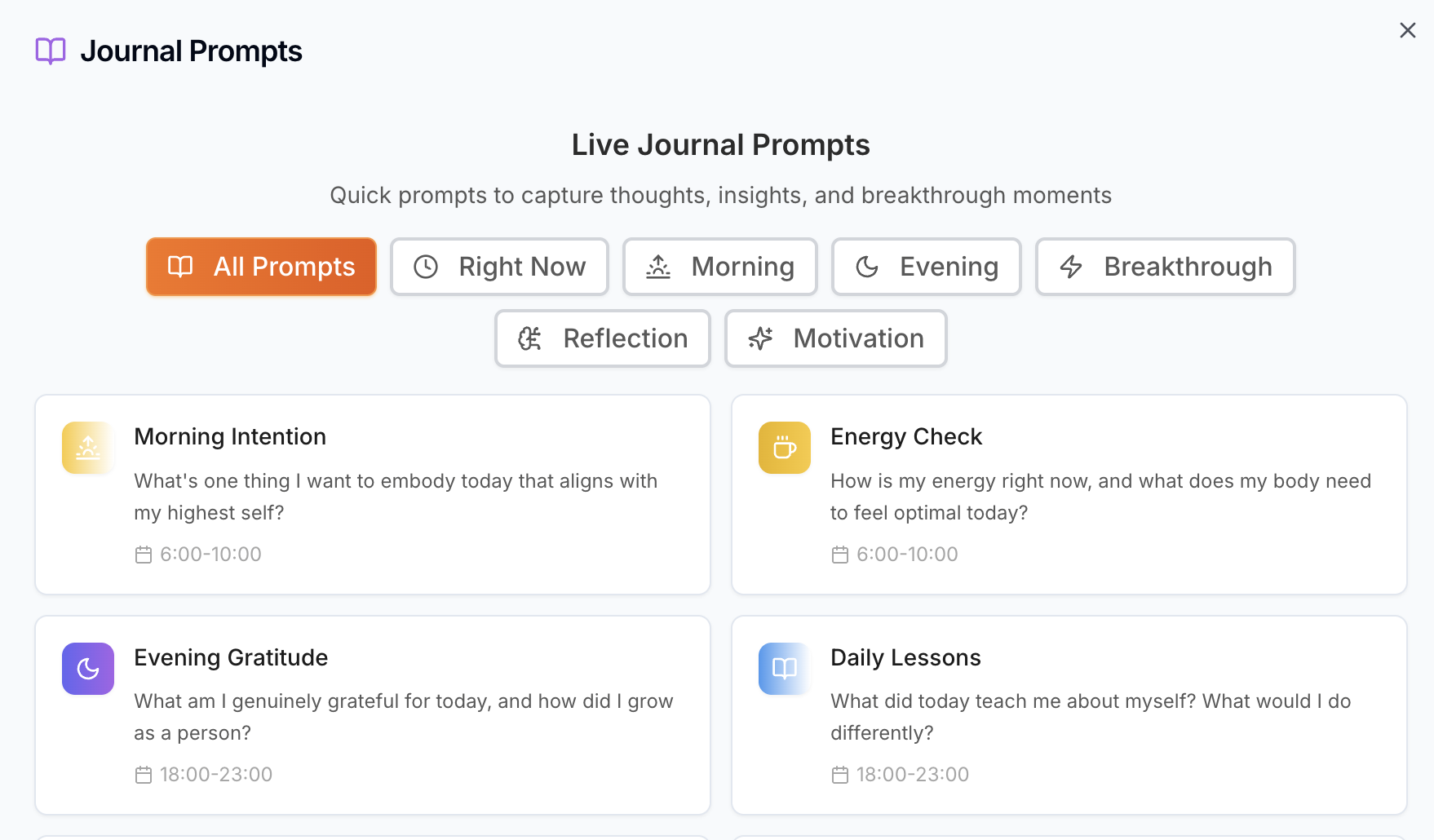The image size is (1434, 840).
Task: Click the crescent moon icon in Evening filter
Action: click(x=868, y=267)
